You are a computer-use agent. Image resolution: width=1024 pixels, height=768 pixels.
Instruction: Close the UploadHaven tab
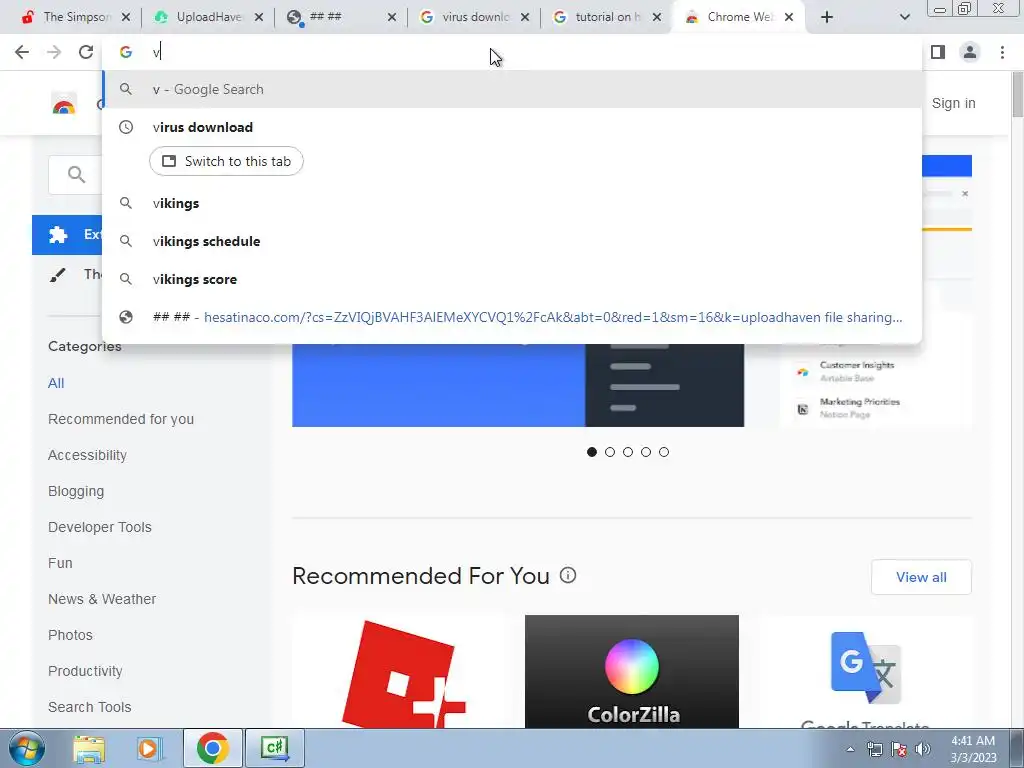[259, 18]
